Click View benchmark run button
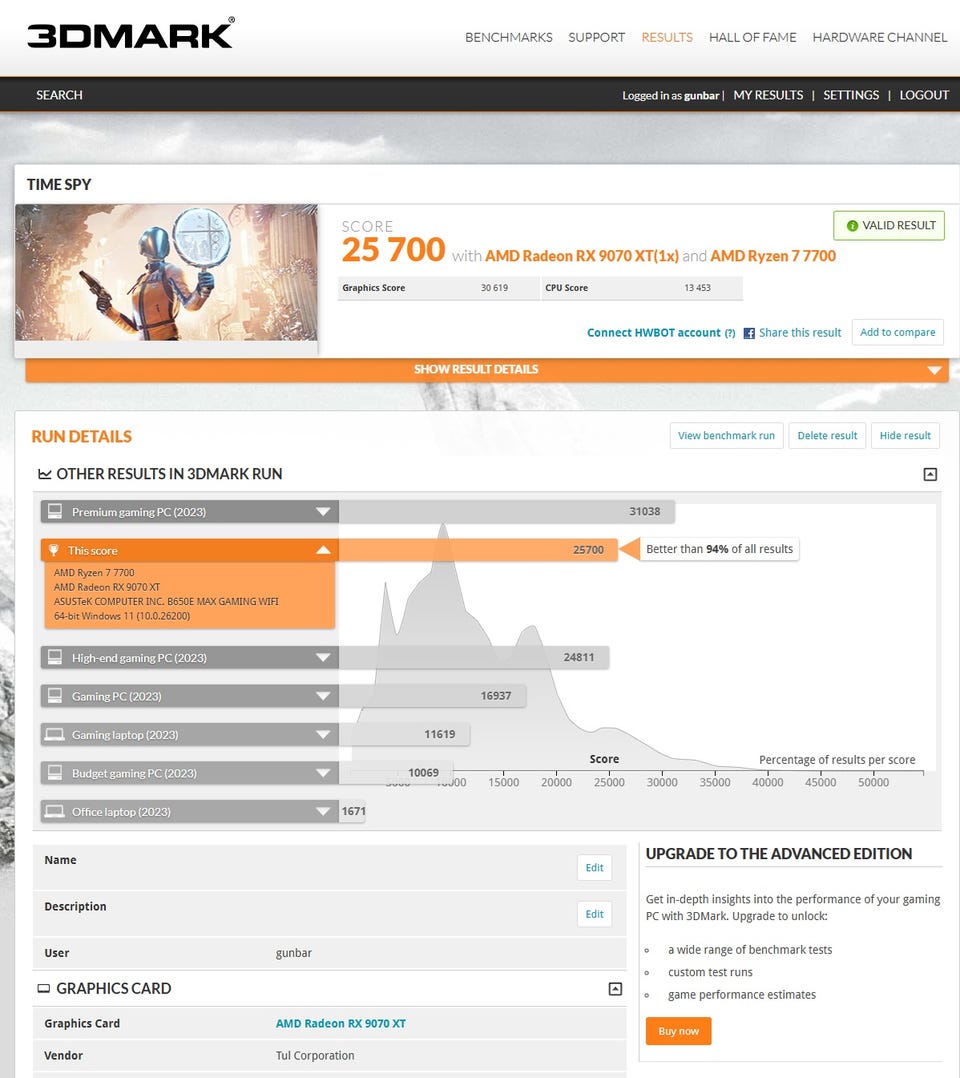 pyautogui.click(x=726, y=435)
